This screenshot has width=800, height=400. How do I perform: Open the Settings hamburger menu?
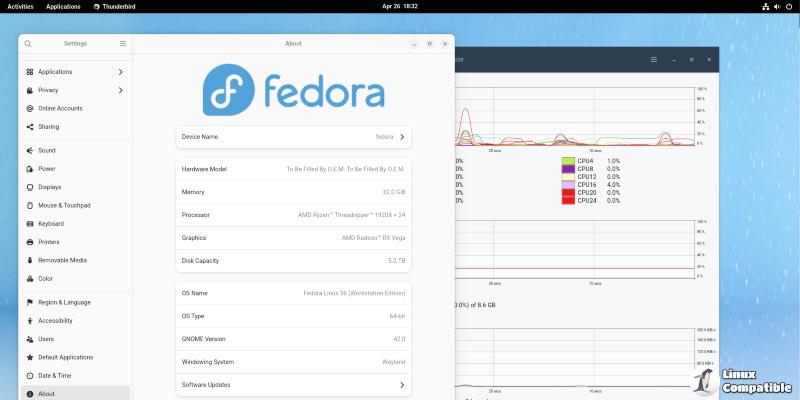[x=123, y=44]
